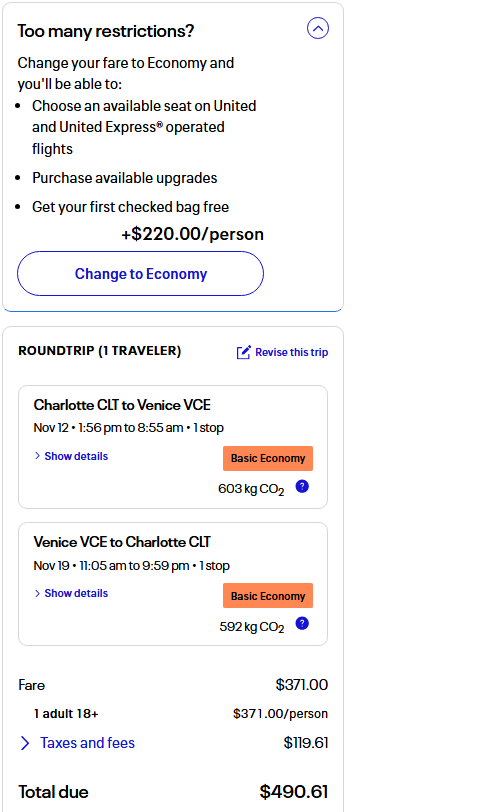
Task: Expand the Venice to Charlotte details chevron
Action: coord(37,593)
